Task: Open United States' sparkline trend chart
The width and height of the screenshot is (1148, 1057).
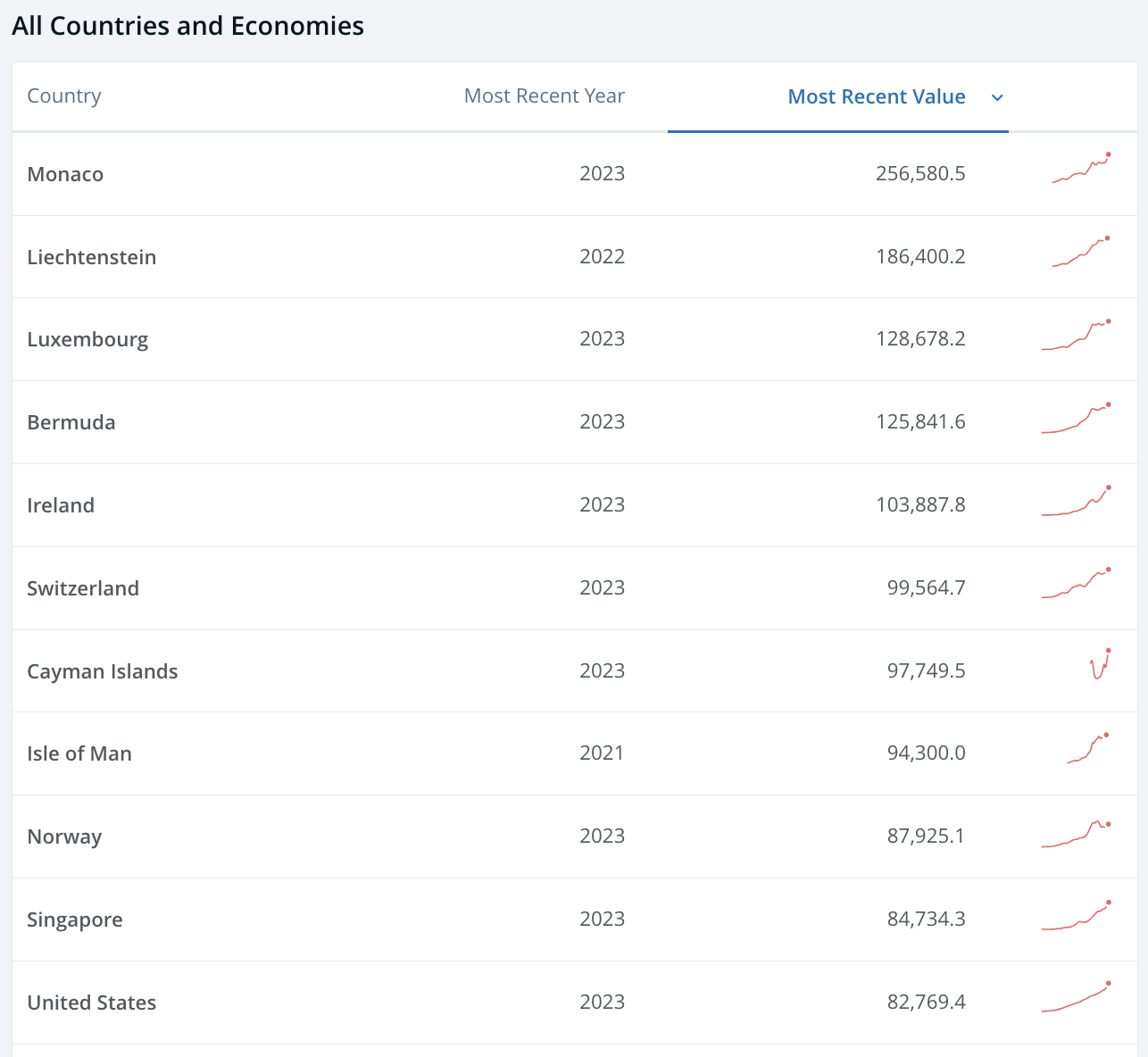Action: (x=1077, y=996)
